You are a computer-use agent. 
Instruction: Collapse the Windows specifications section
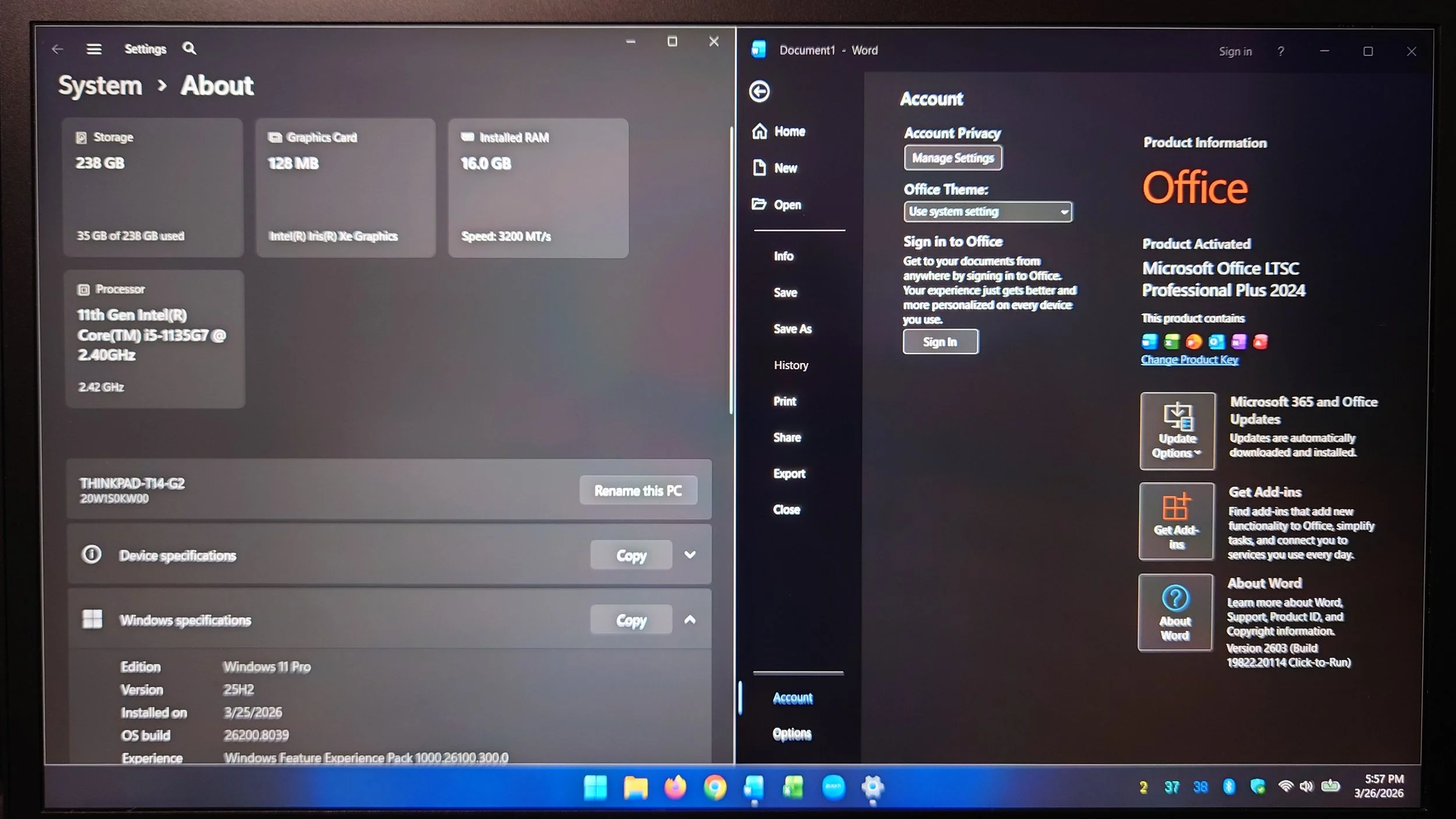click(x=690, y=620)
